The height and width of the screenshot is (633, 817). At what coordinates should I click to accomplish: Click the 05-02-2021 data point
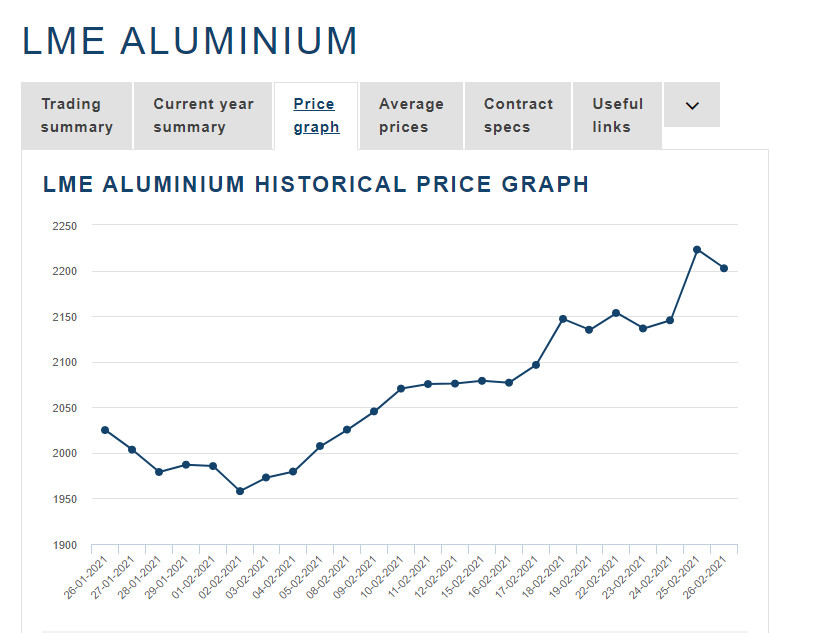320,446
